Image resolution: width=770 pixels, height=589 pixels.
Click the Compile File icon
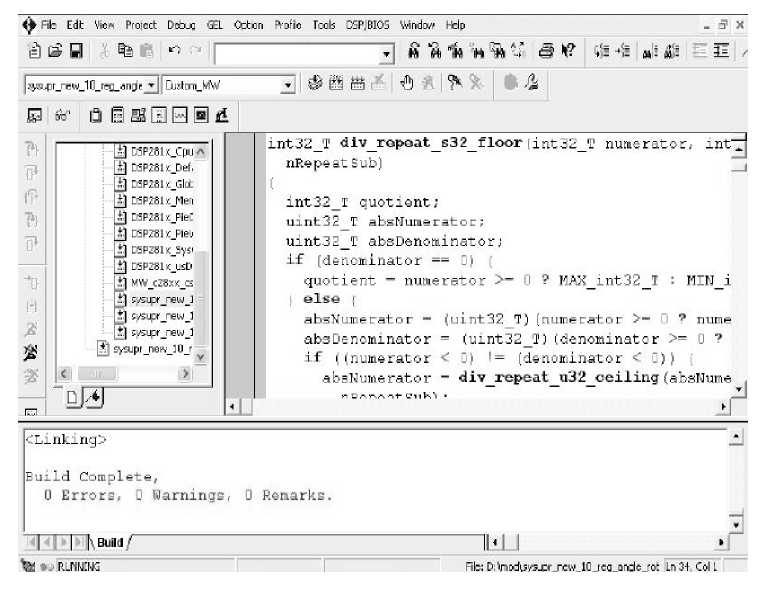click(315, 83)
